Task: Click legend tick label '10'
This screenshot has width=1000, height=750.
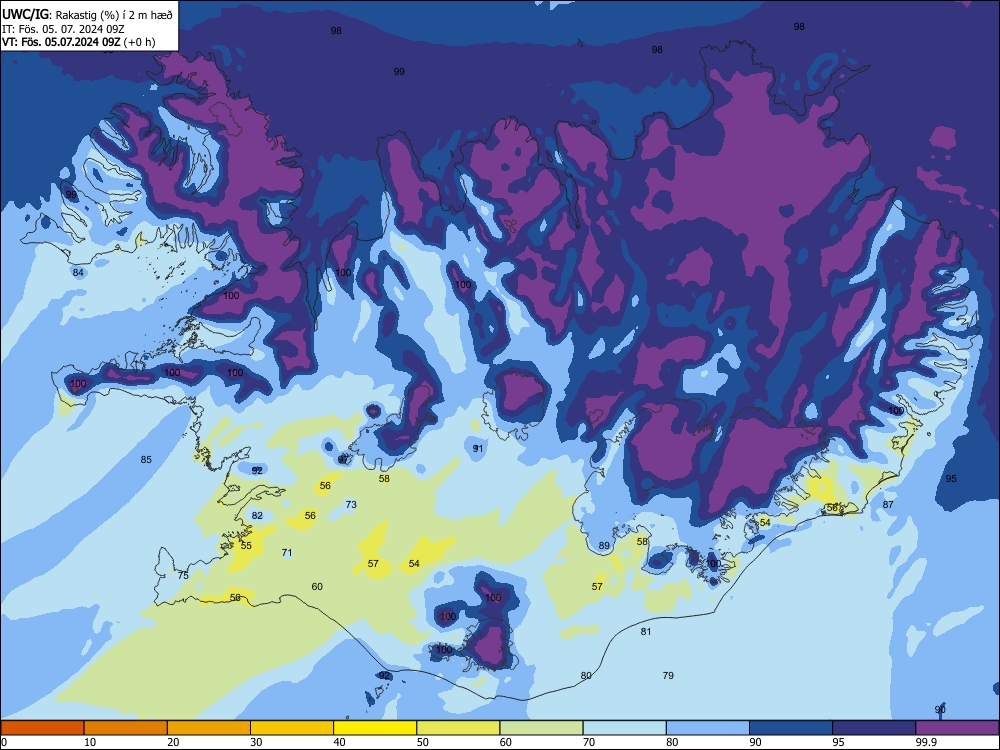Action: click(x=90, y=742)
